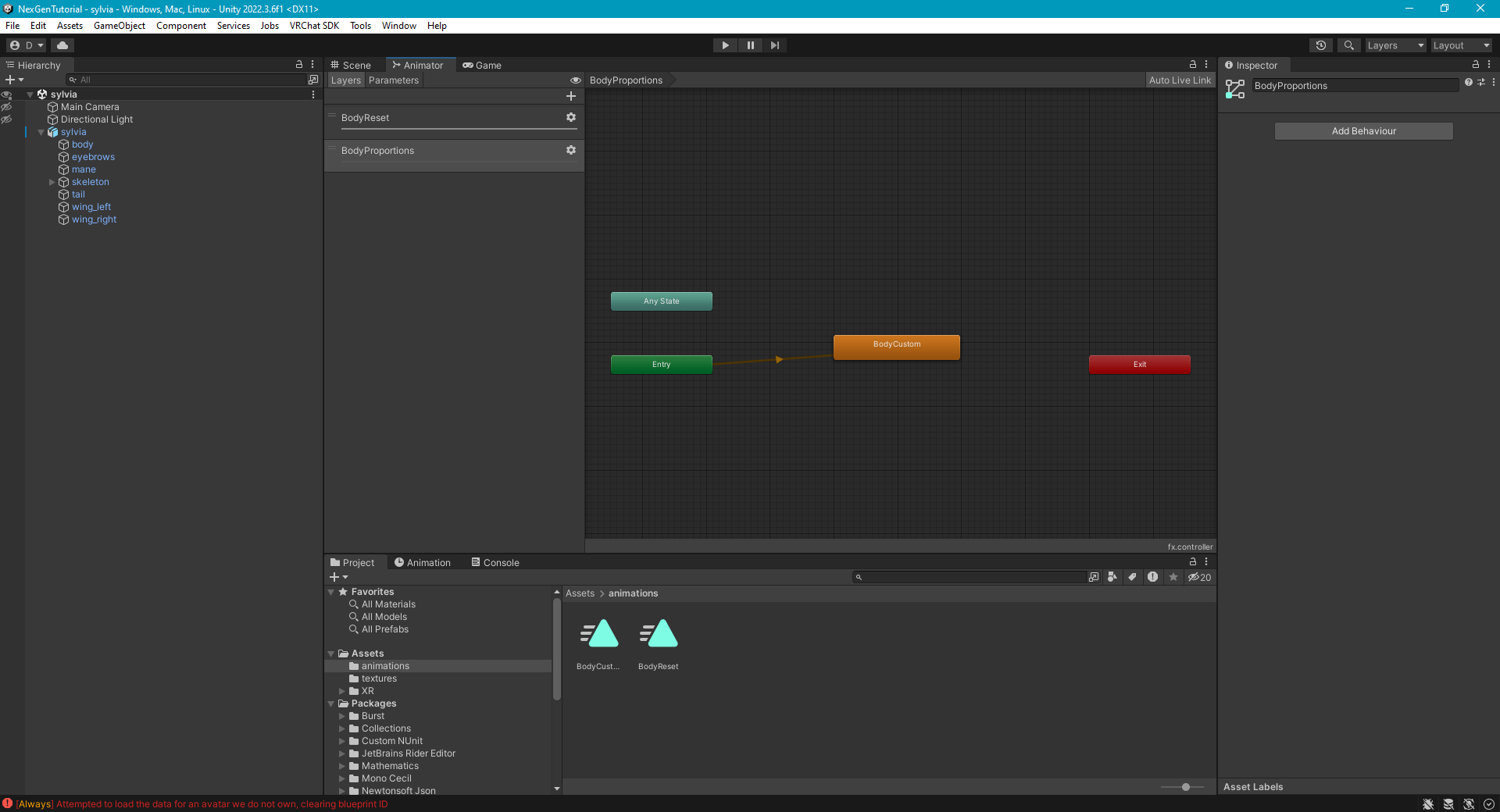
Task: Collapse the sylvia scene foldout
Action: pyautogui.click(x=30, y=94)
